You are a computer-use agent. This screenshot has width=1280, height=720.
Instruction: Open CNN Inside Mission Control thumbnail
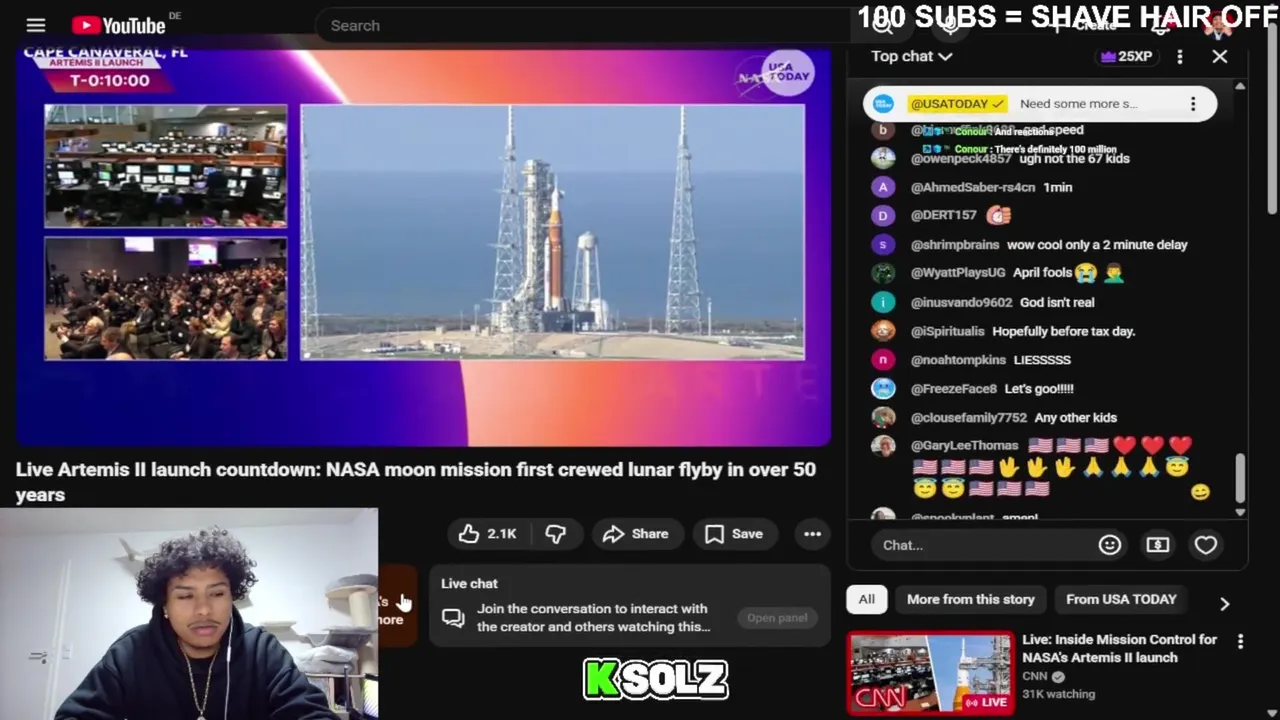point(930,673)
